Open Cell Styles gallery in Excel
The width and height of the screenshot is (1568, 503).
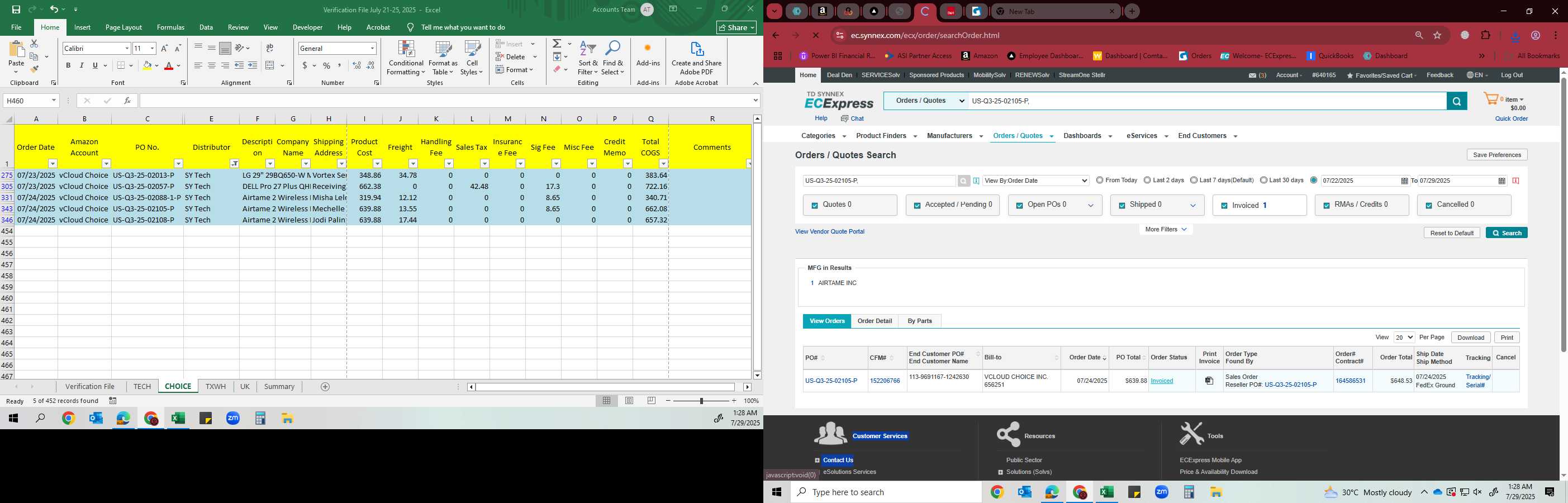[472, 58]
